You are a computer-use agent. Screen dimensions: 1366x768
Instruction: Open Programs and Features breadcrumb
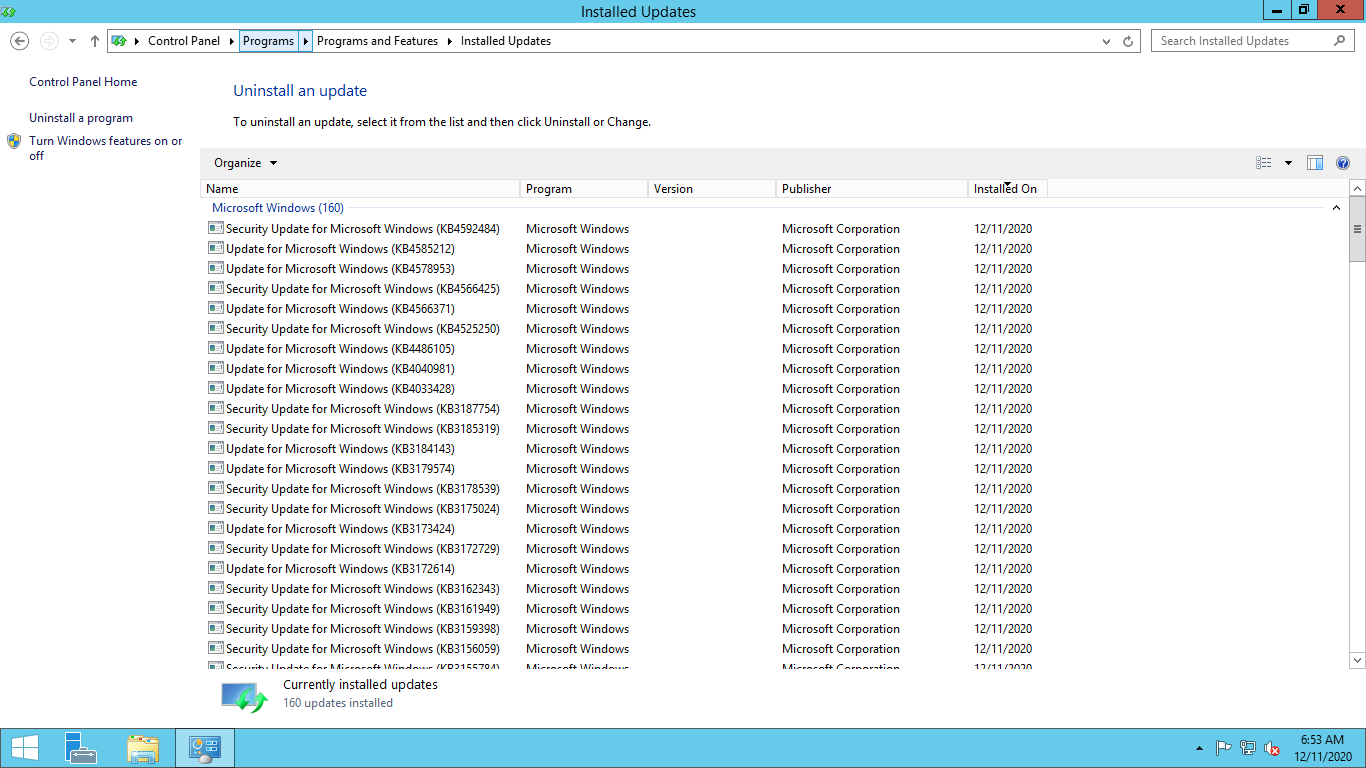(x=377, y=41)
